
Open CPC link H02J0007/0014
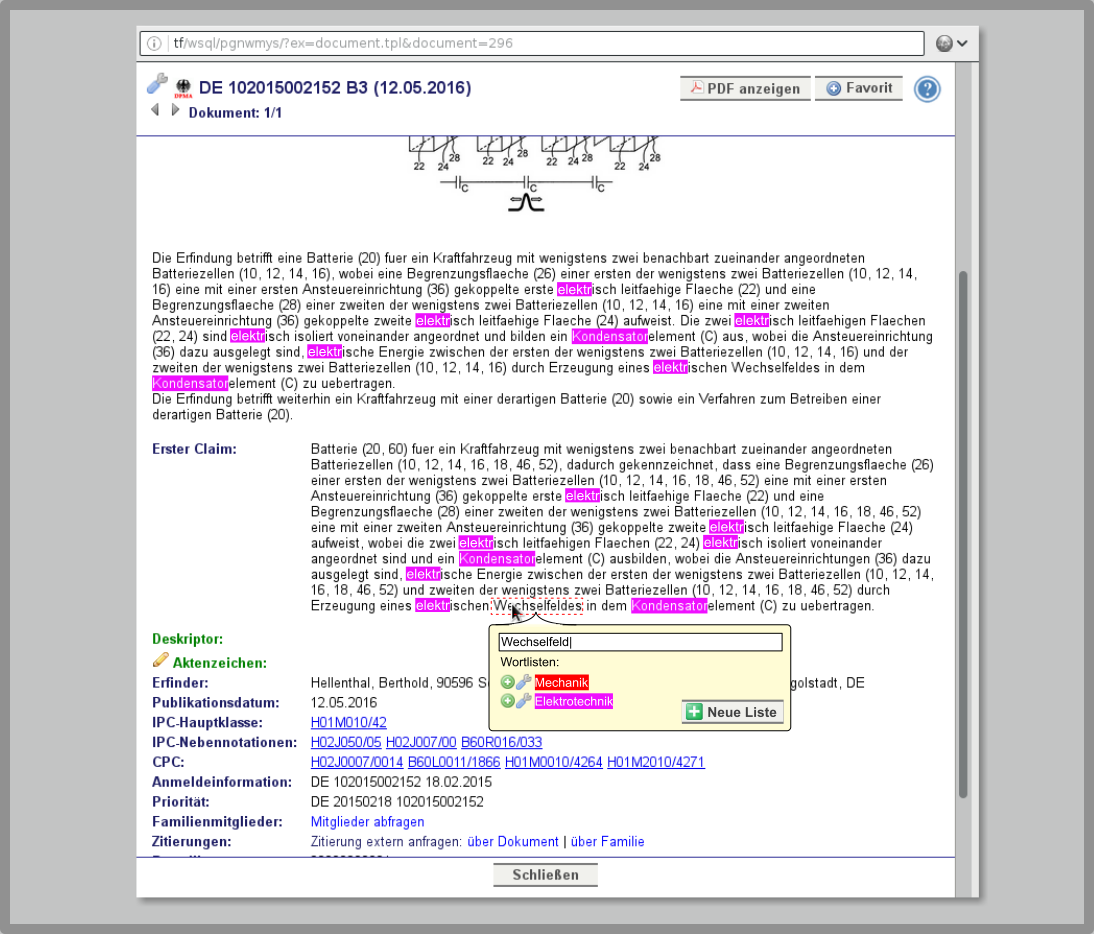[x=357, y=762]
